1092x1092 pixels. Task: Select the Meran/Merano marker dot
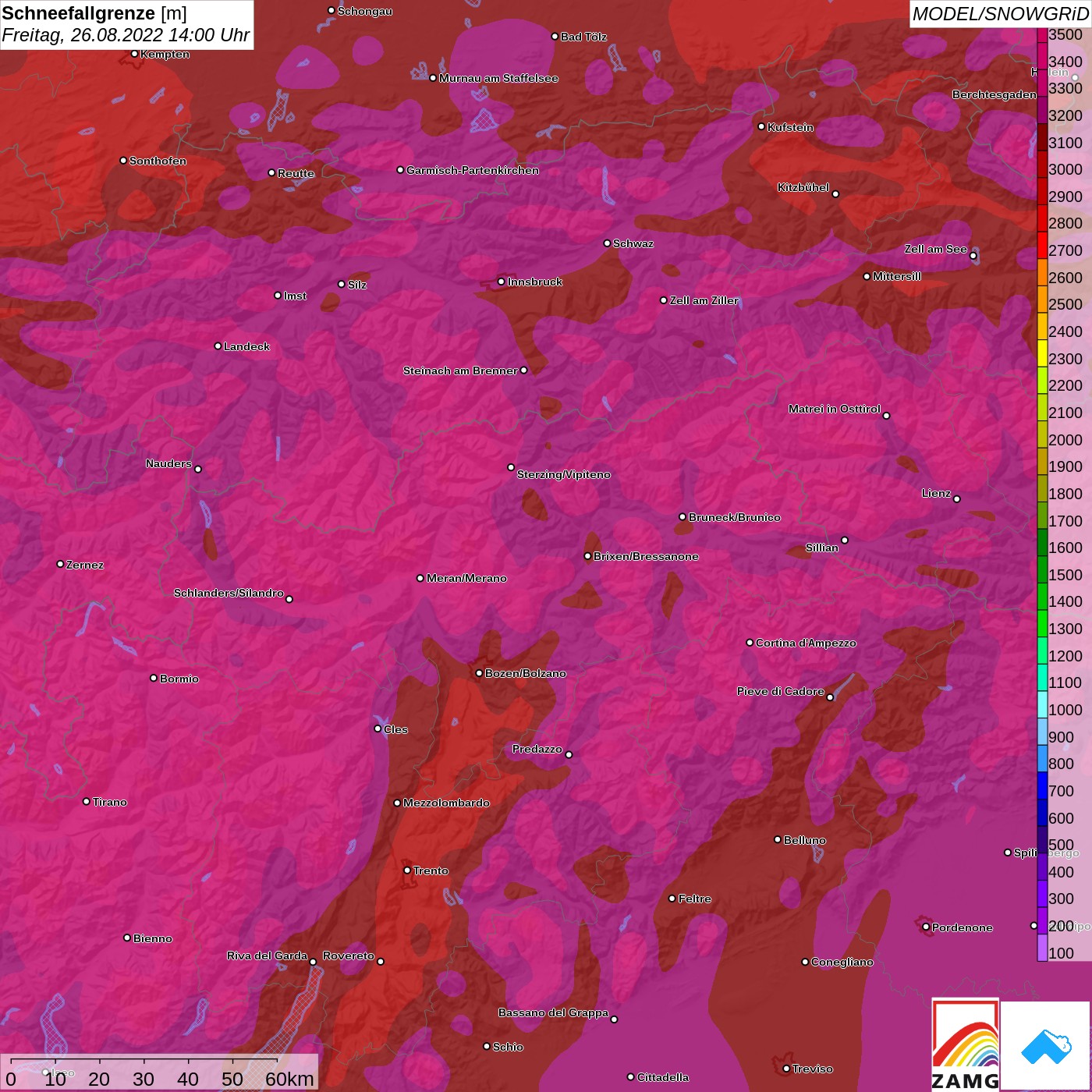pos(420,578)
